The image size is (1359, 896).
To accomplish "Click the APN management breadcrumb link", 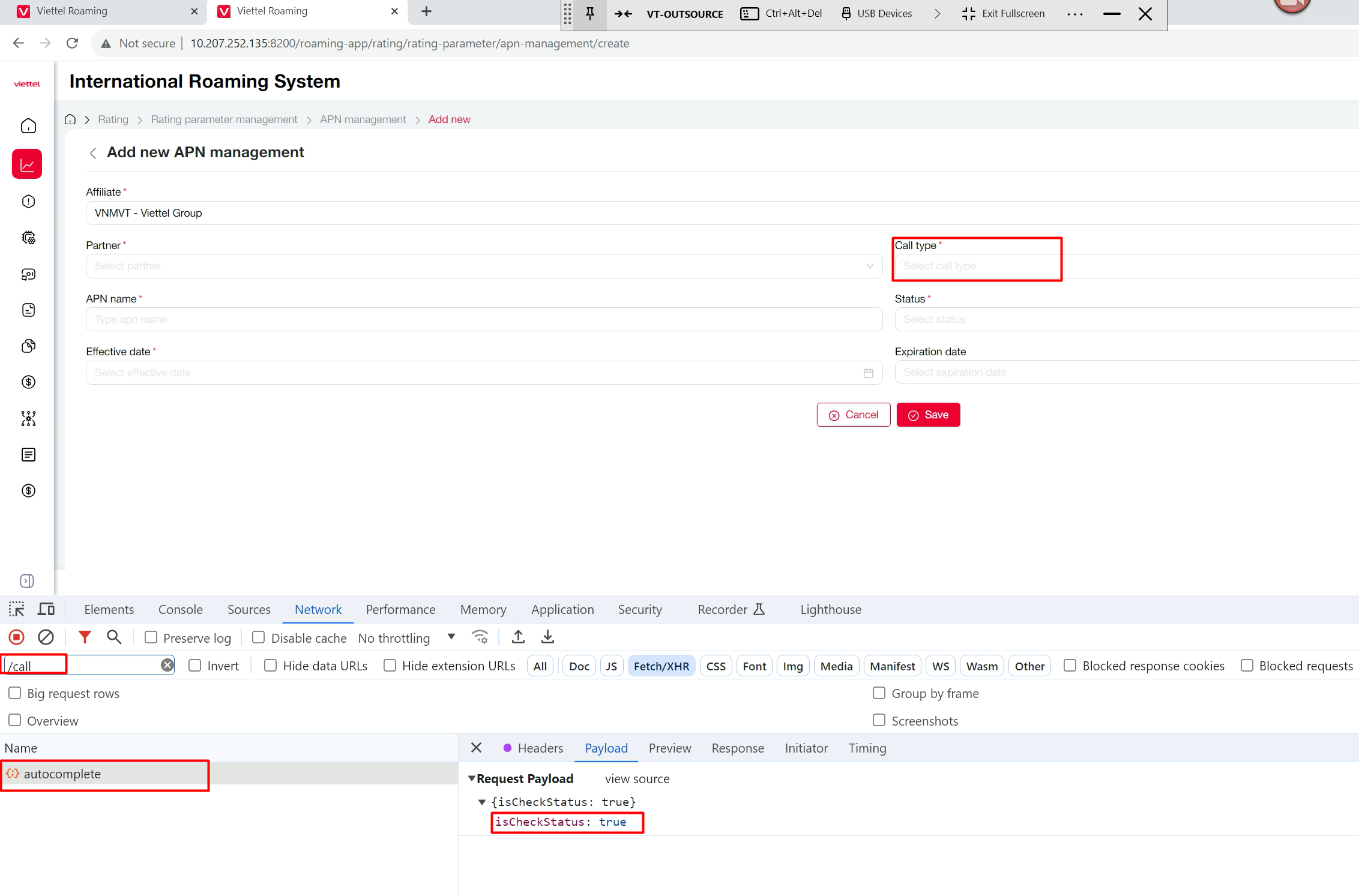I will (x=363, y=119).
